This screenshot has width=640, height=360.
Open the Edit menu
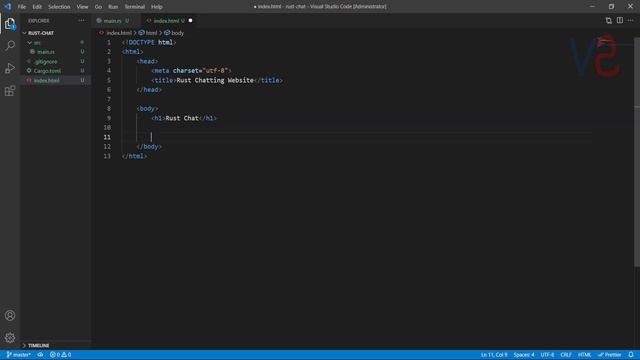(37, 7)
